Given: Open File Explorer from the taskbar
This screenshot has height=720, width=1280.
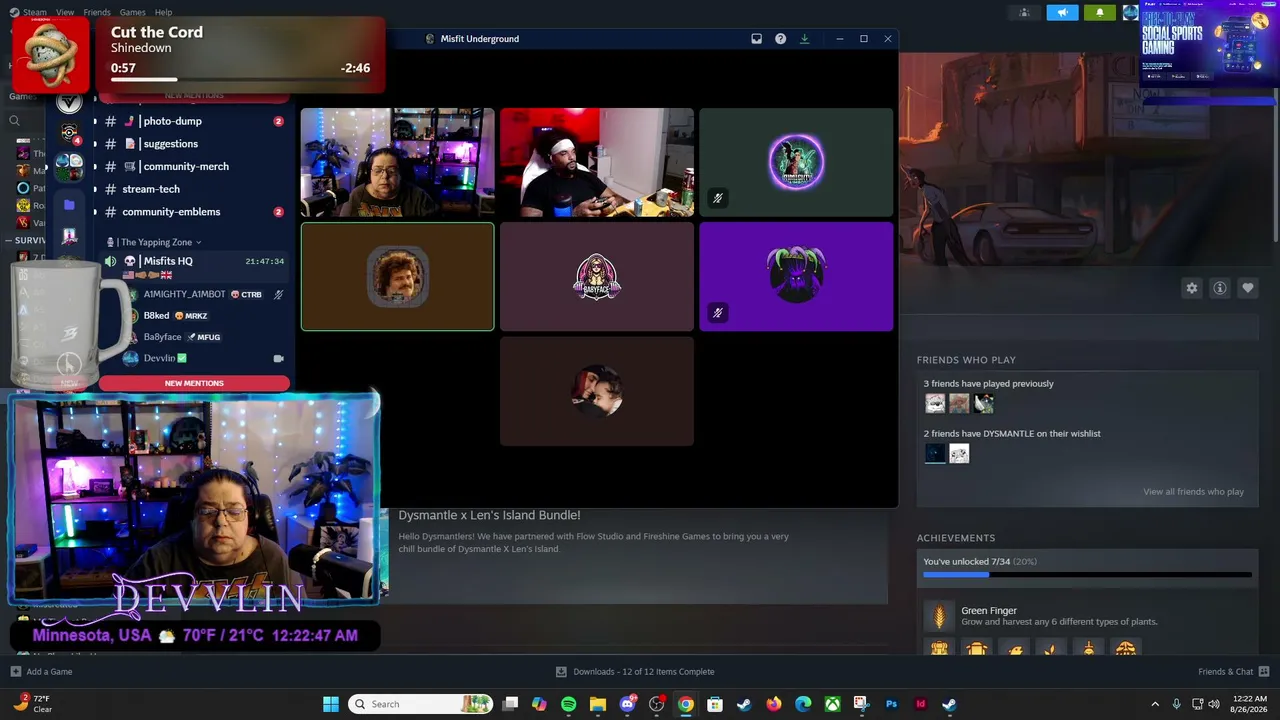Looking at the screenshot, I should click(597, 704).
